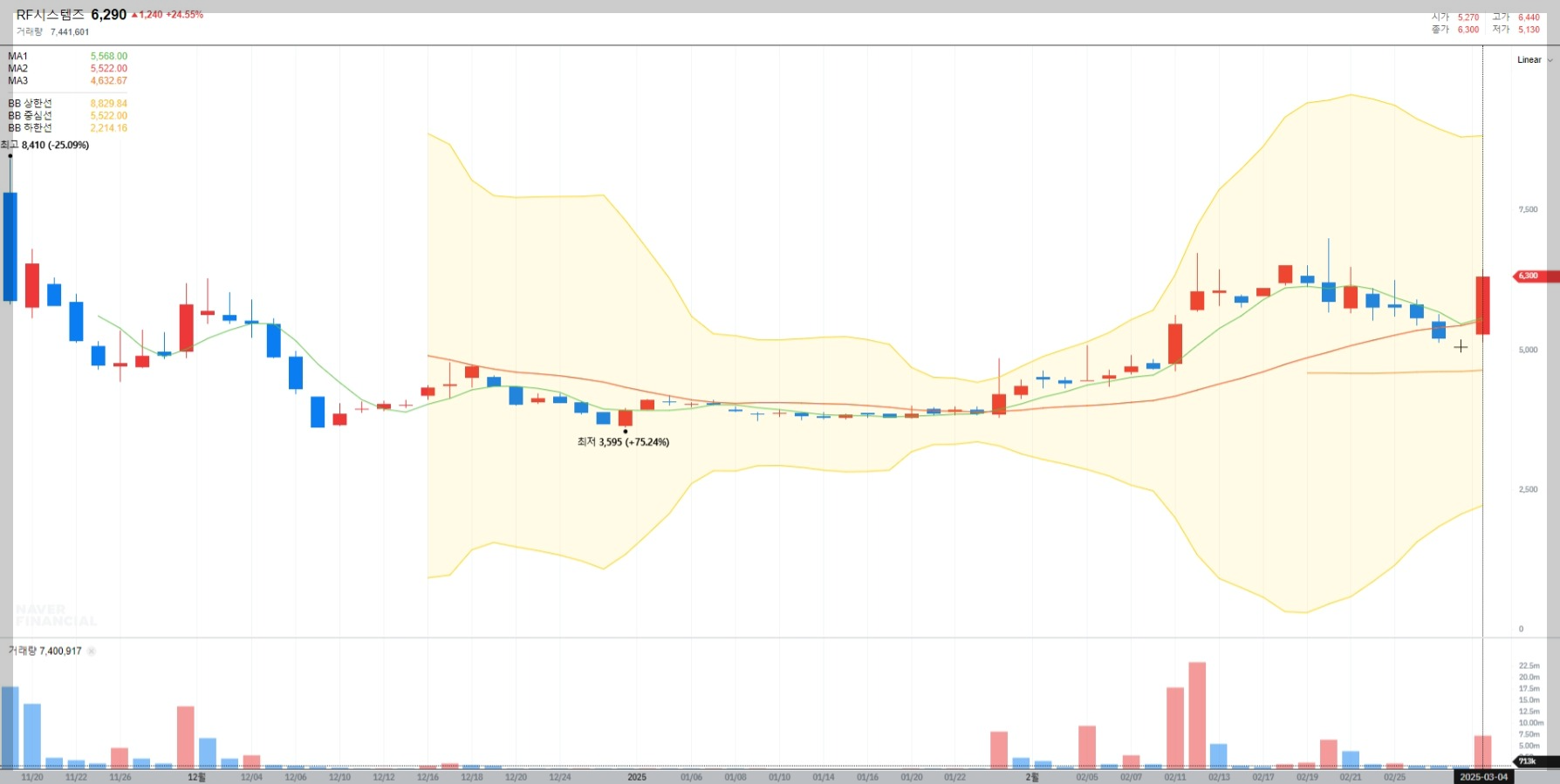This screenshot has height=784, width=1560.
Task: Click the 2025 year label on time axis
Action: [x=637, y=777]
